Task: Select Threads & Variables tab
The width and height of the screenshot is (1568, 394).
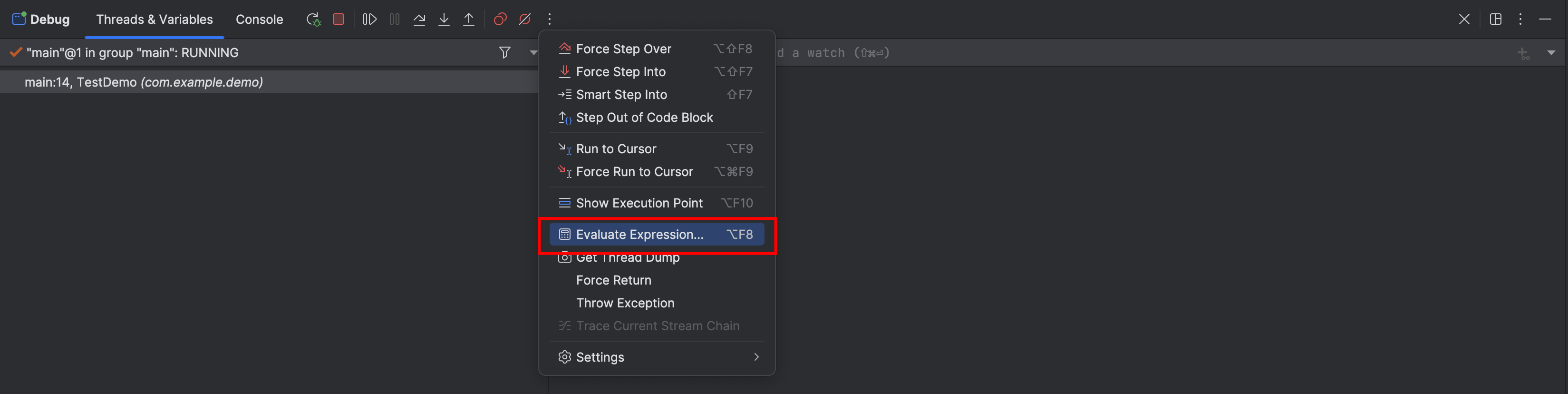Action: (155, 20)
